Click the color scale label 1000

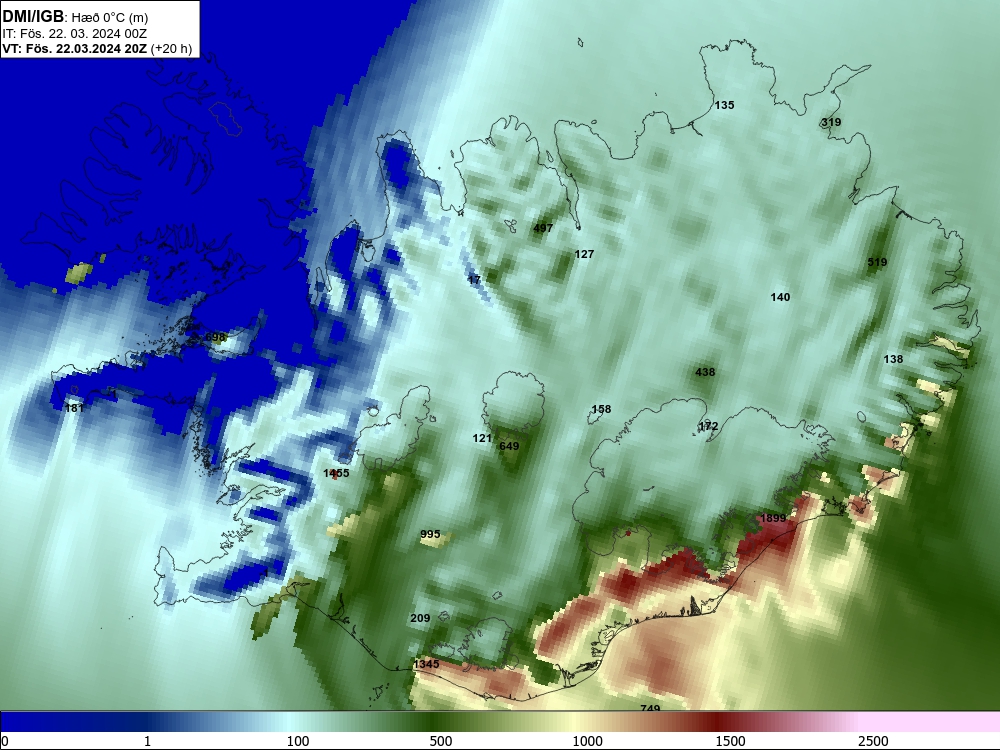click(587, 741)
